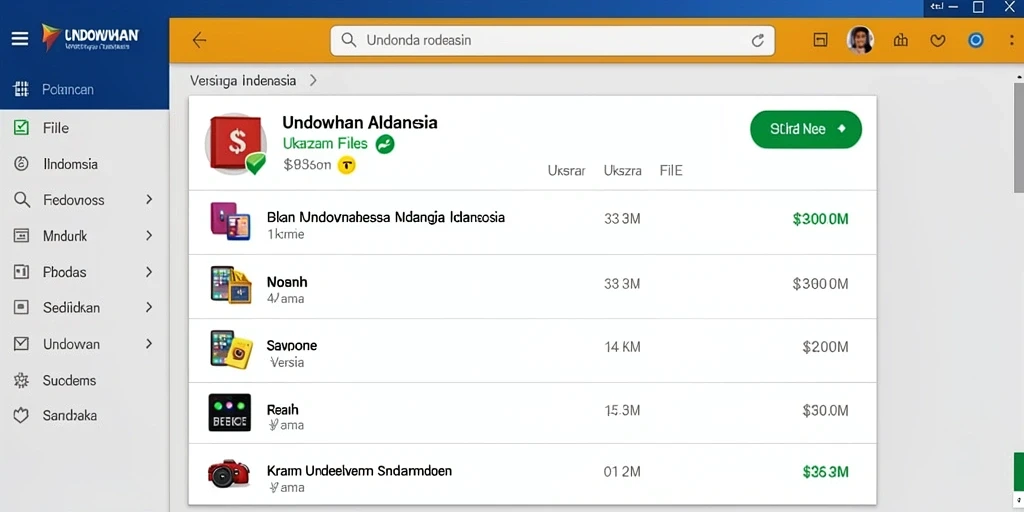
Task: Focus the Undonda rodeasin search field
Action: tap(552, 40)
